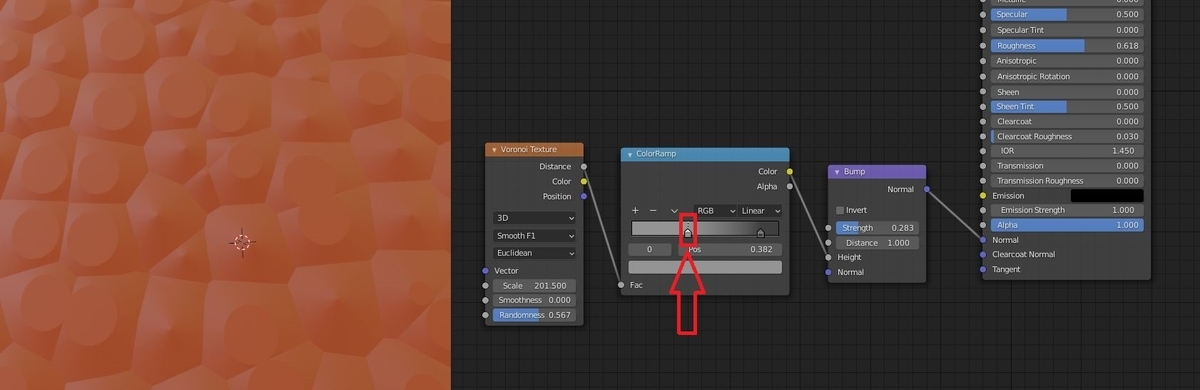This screenshot has width=1200, height=390.
Task: Click the Bump Normal output socket
Action: (x=927, y=188)
